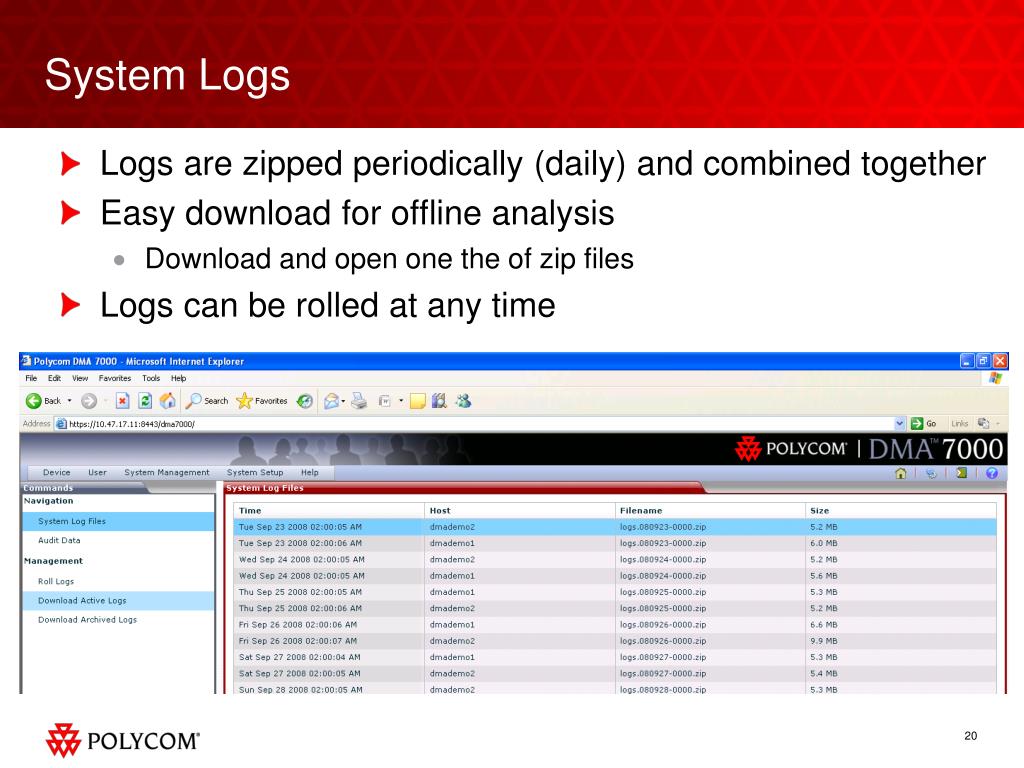The image size is (1024, 768).
Task: Click the Windows flag logo icon
Action: pyautogui.click(x=995, y=378)
